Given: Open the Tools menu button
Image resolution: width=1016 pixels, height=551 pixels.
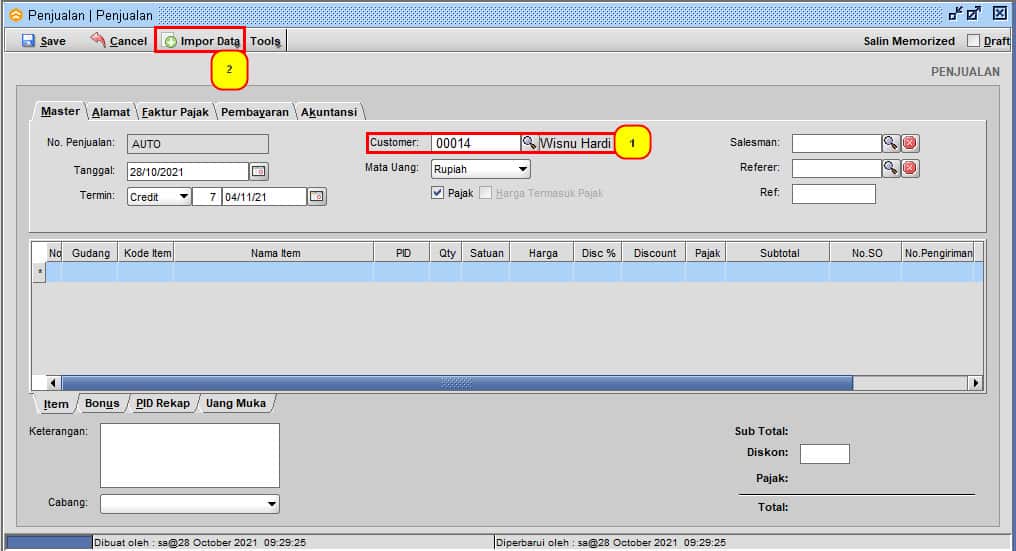Looking at the screenshot, I should [x=265, y=41].
